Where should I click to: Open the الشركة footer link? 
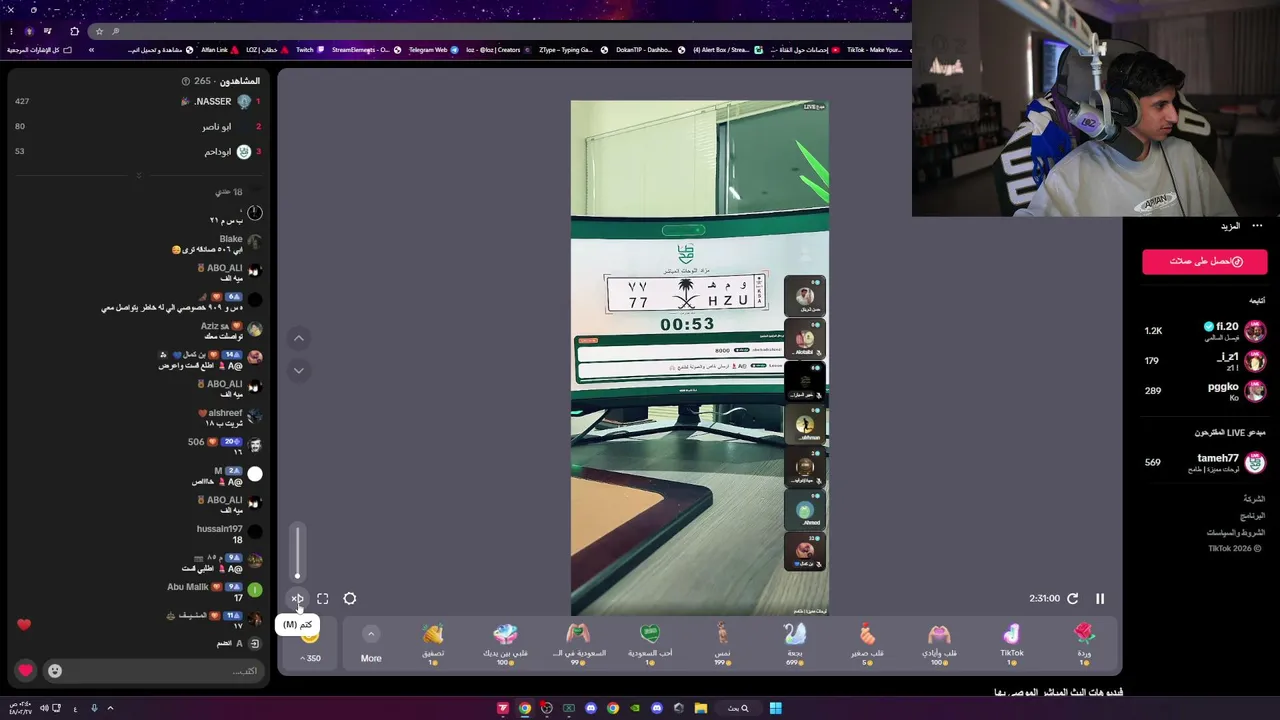(1254, 499)
